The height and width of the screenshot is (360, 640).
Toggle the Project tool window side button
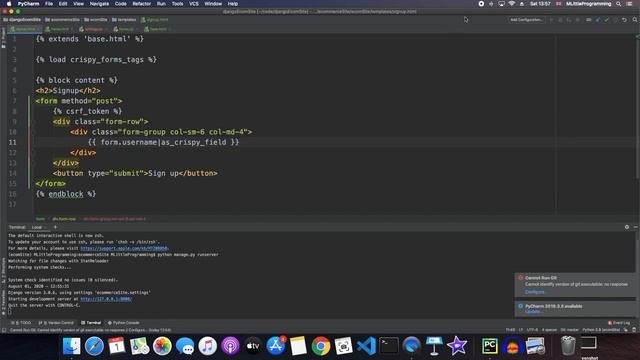coord(3,38)
